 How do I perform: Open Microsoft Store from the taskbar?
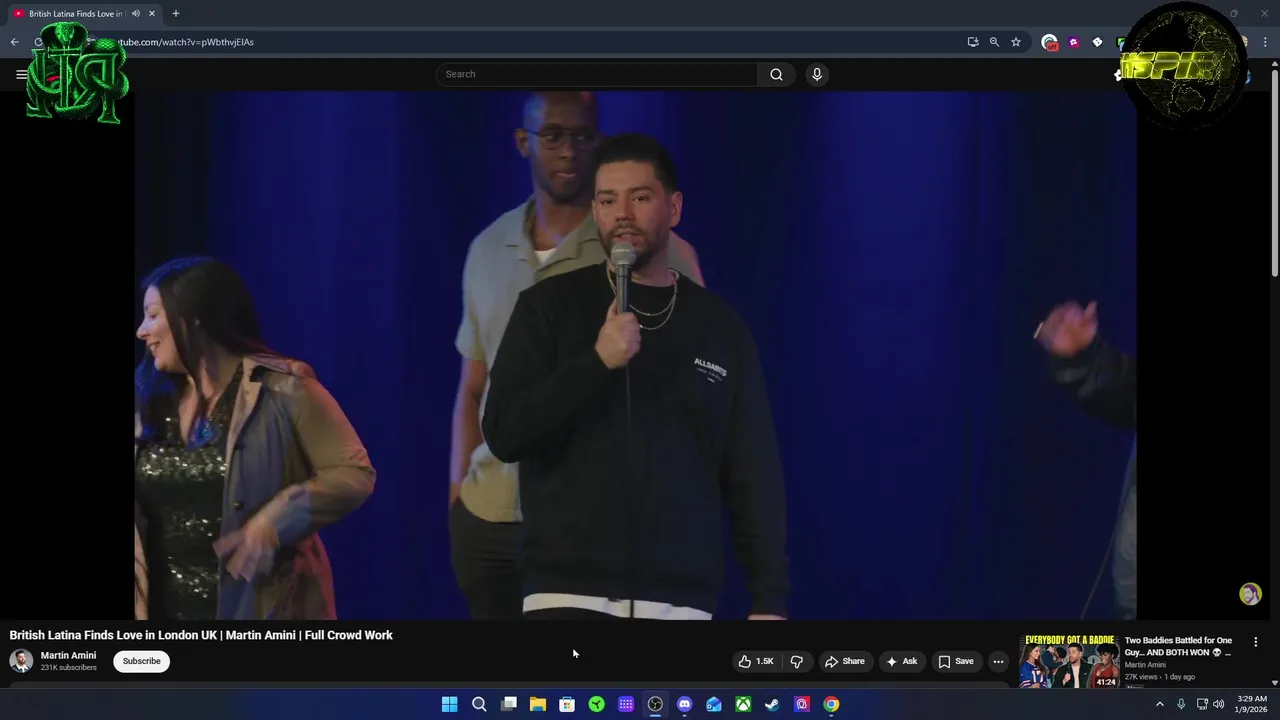point(567,704)
